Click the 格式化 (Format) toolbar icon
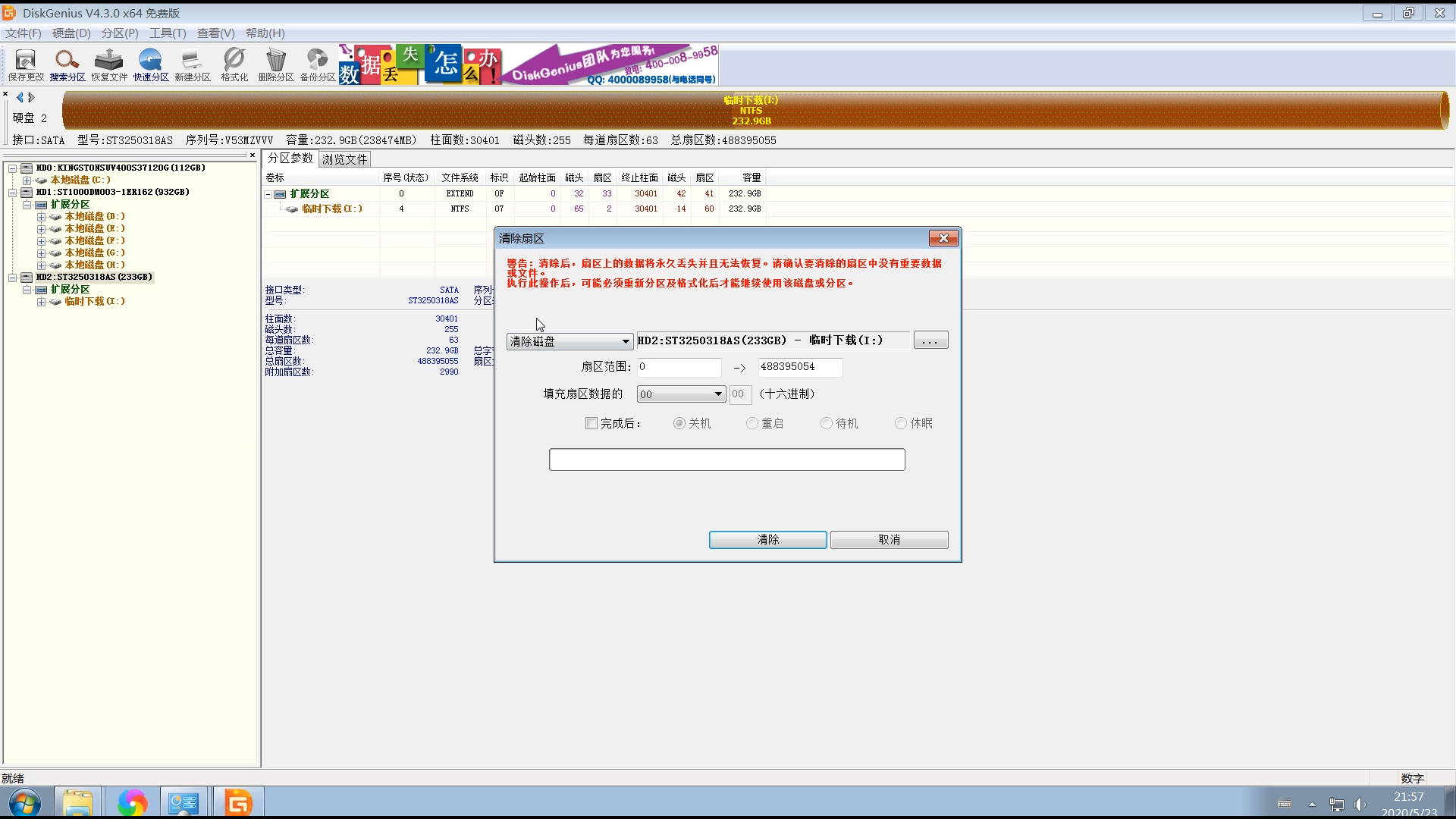Screen dimensions: 1456x819 [234, 64]
